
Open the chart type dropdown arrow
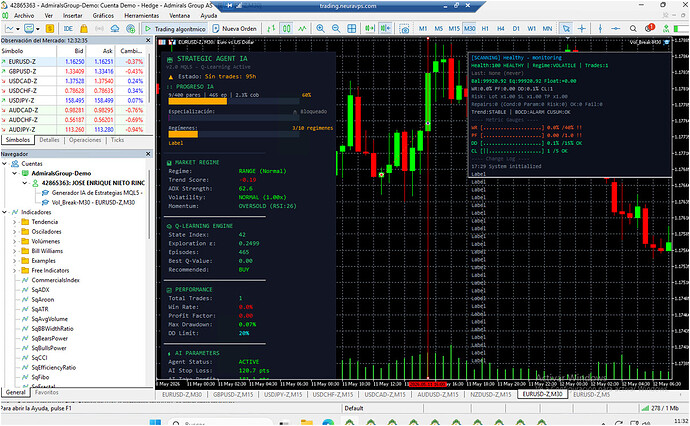click(18, 29)
